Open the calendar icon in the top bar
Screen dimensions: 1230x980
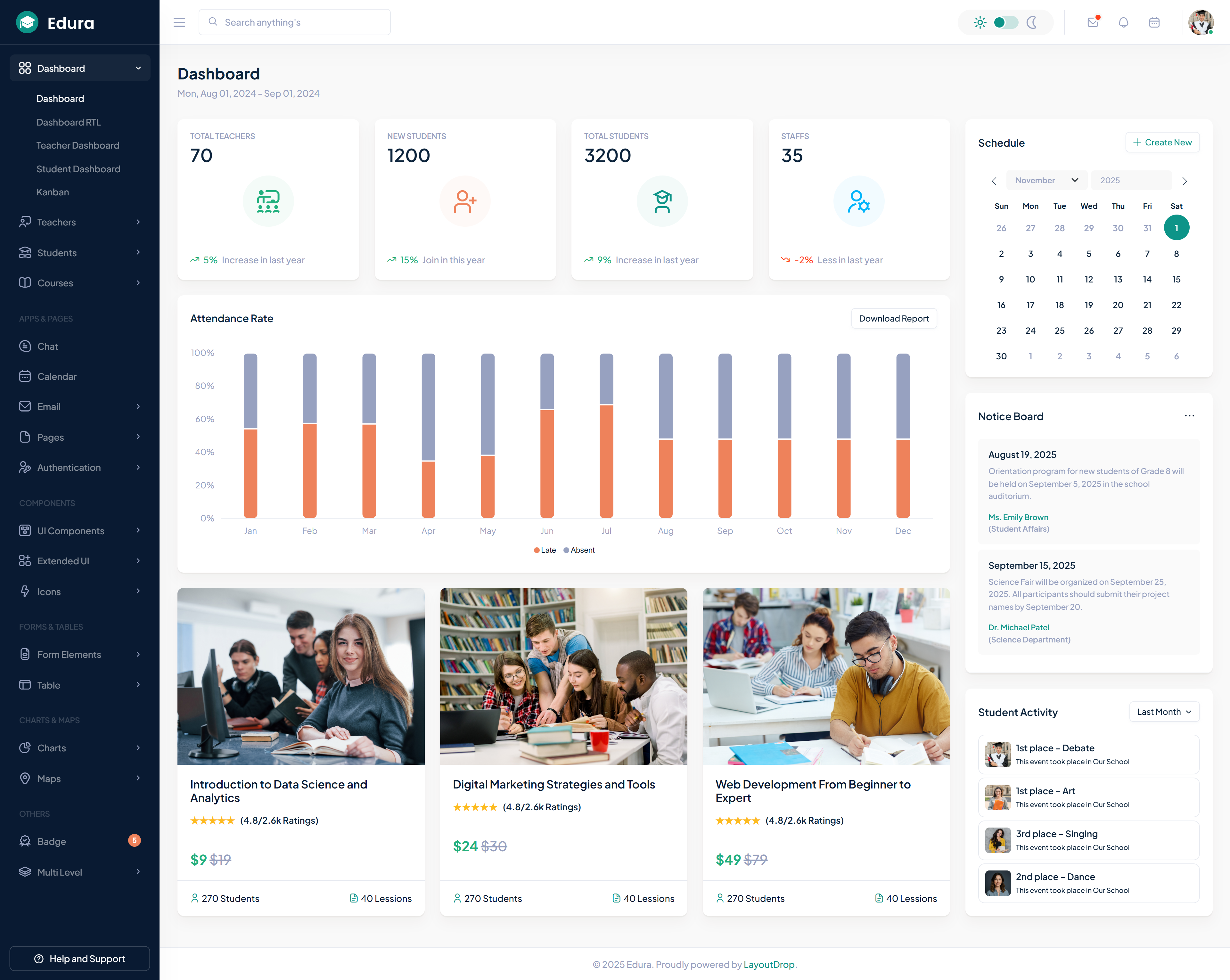(x=1154, y=22)
